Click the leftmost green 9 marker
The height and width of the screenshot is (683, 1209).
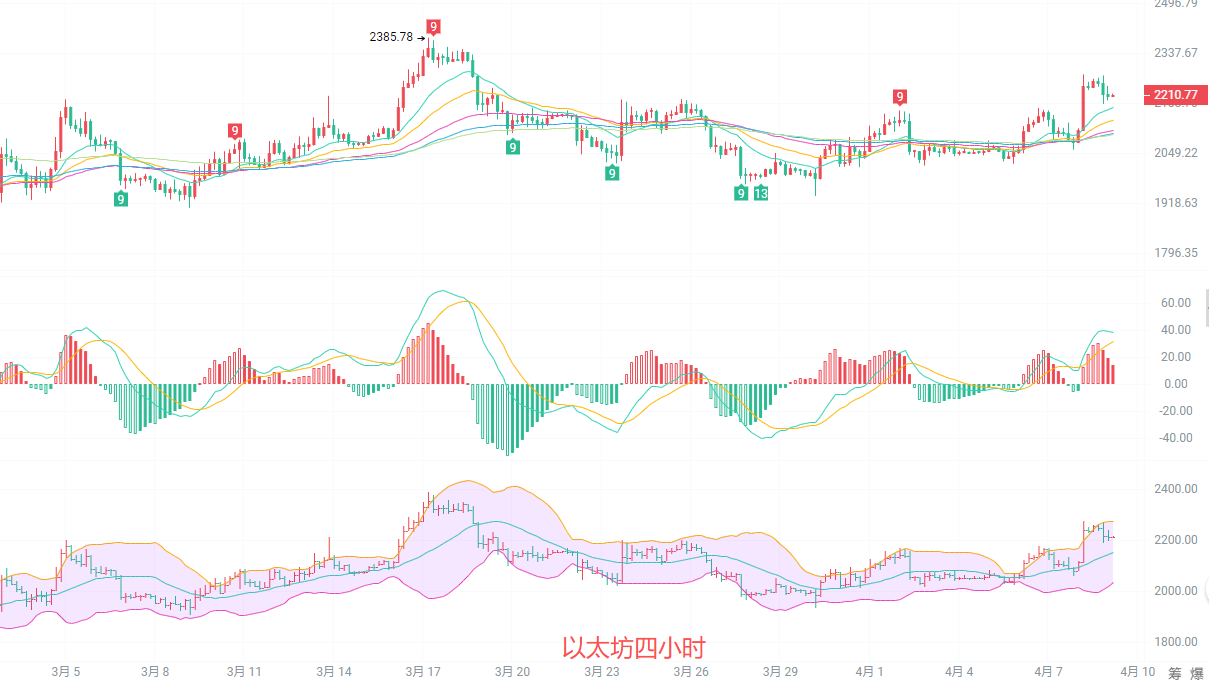point(121,199)
